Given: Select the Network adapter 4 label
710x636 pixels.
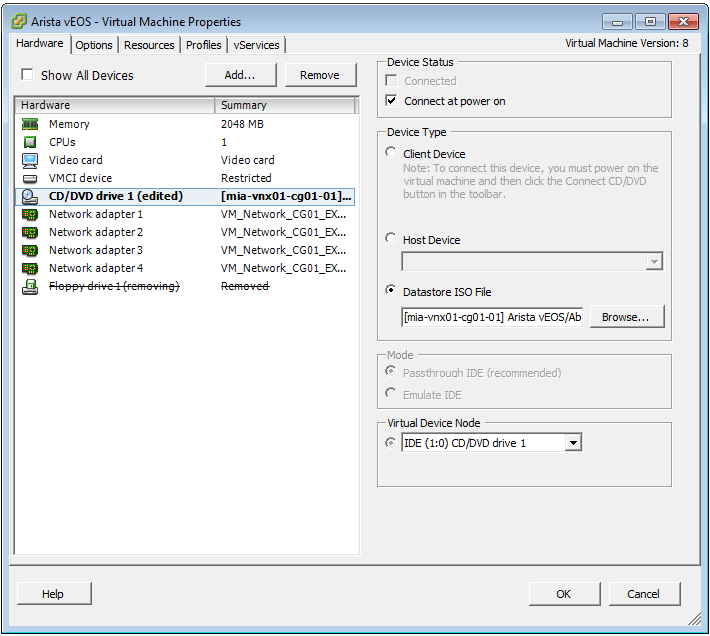Looking at the screenshot, I should click(x=96, y=268).
